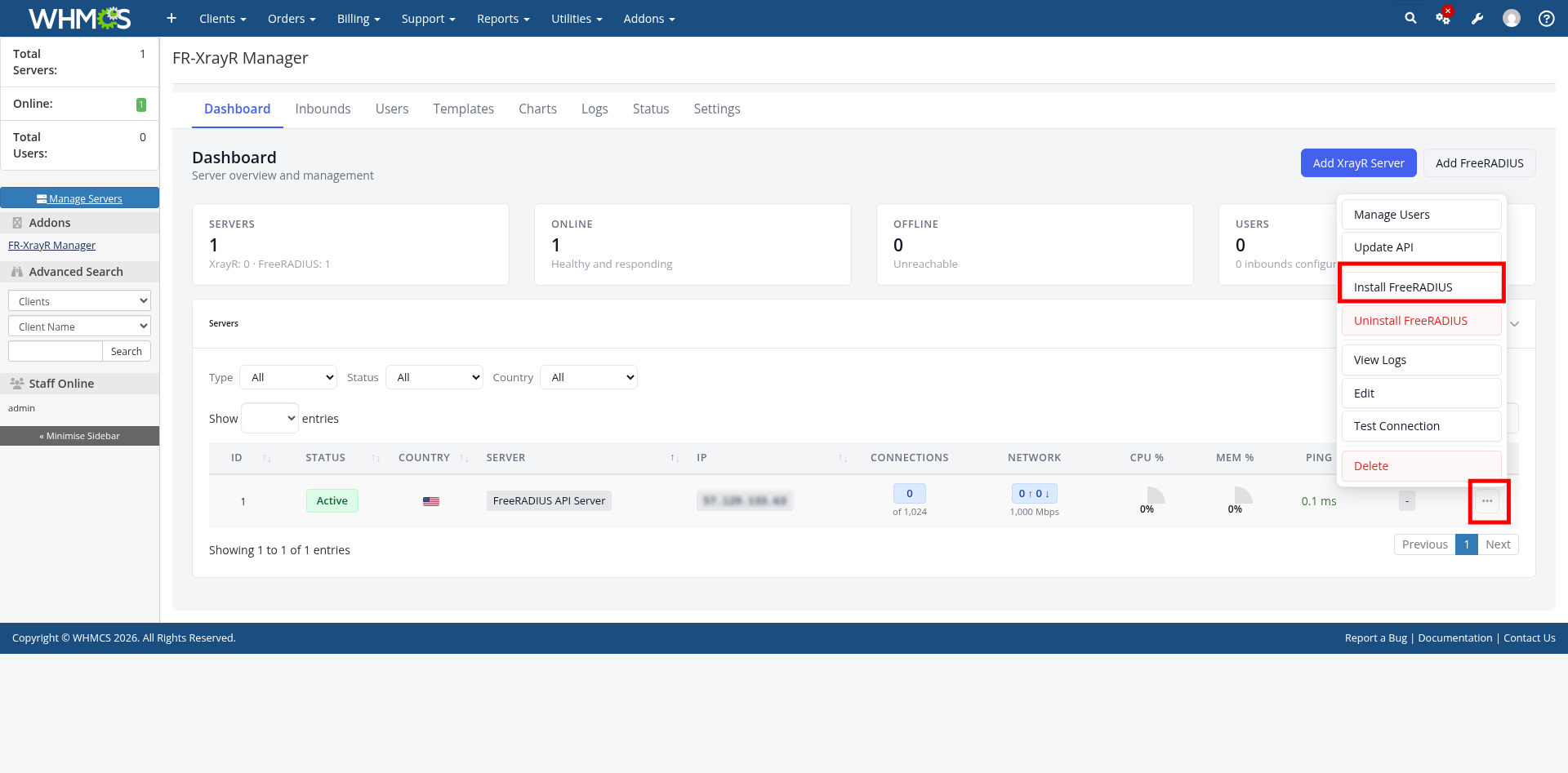The height and width of the screenshot is (773, 1568).
Task: Click the search magnifier icon in top bar
Action: click(1410, 18)
